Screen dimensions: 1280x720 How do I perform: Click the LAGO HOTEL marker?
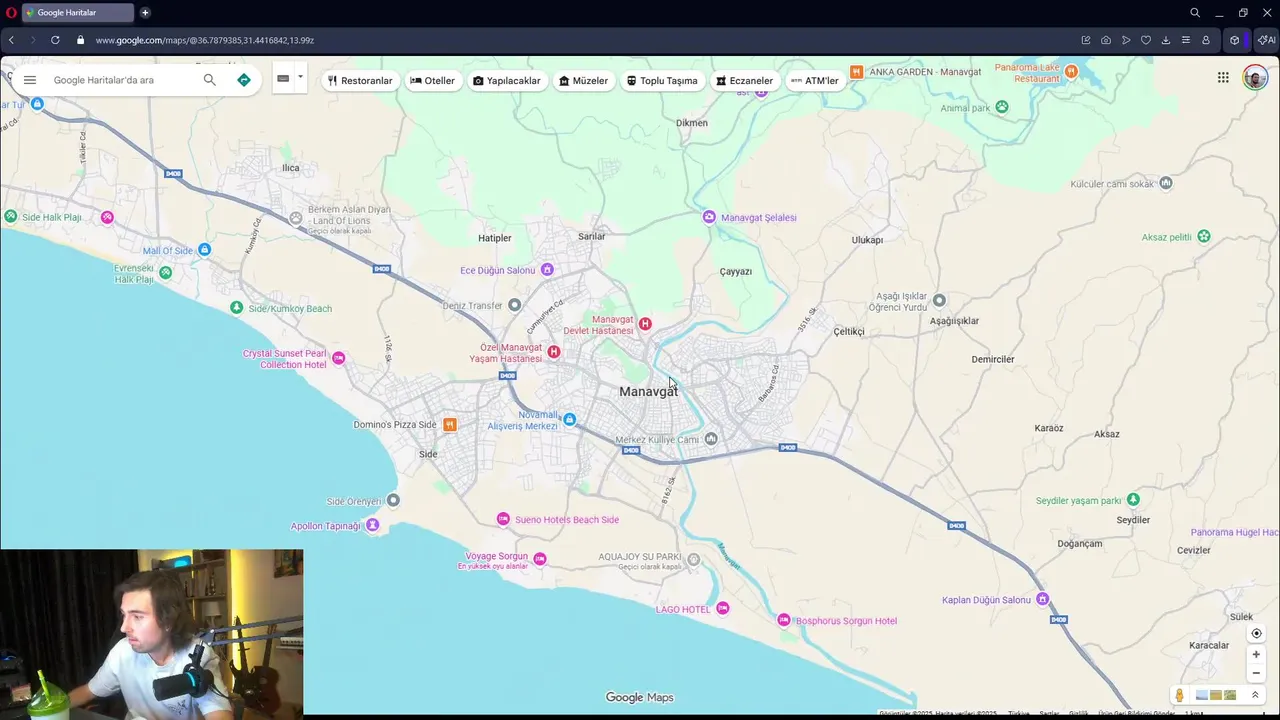tap(723, 608)
